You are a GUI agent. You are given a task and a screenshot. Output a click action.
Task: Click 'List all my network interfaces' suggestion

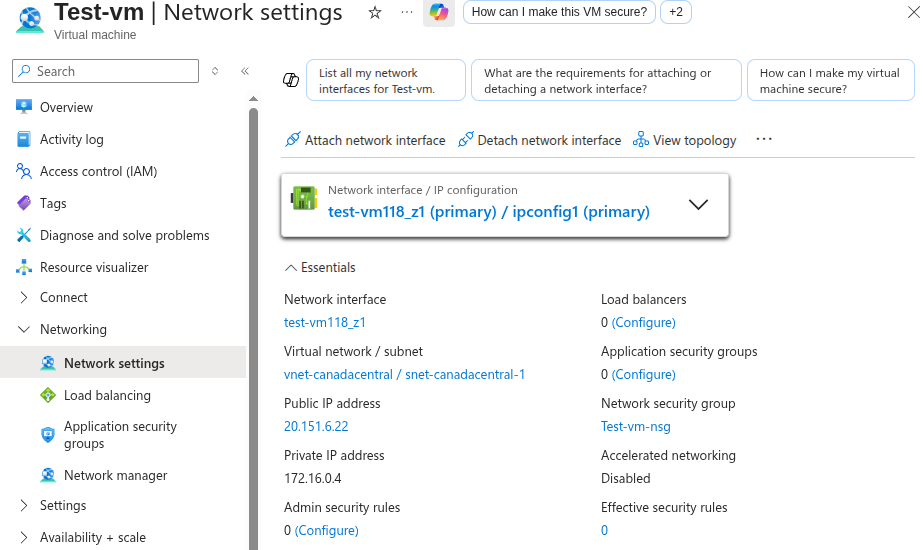click(x=386, y=80)
